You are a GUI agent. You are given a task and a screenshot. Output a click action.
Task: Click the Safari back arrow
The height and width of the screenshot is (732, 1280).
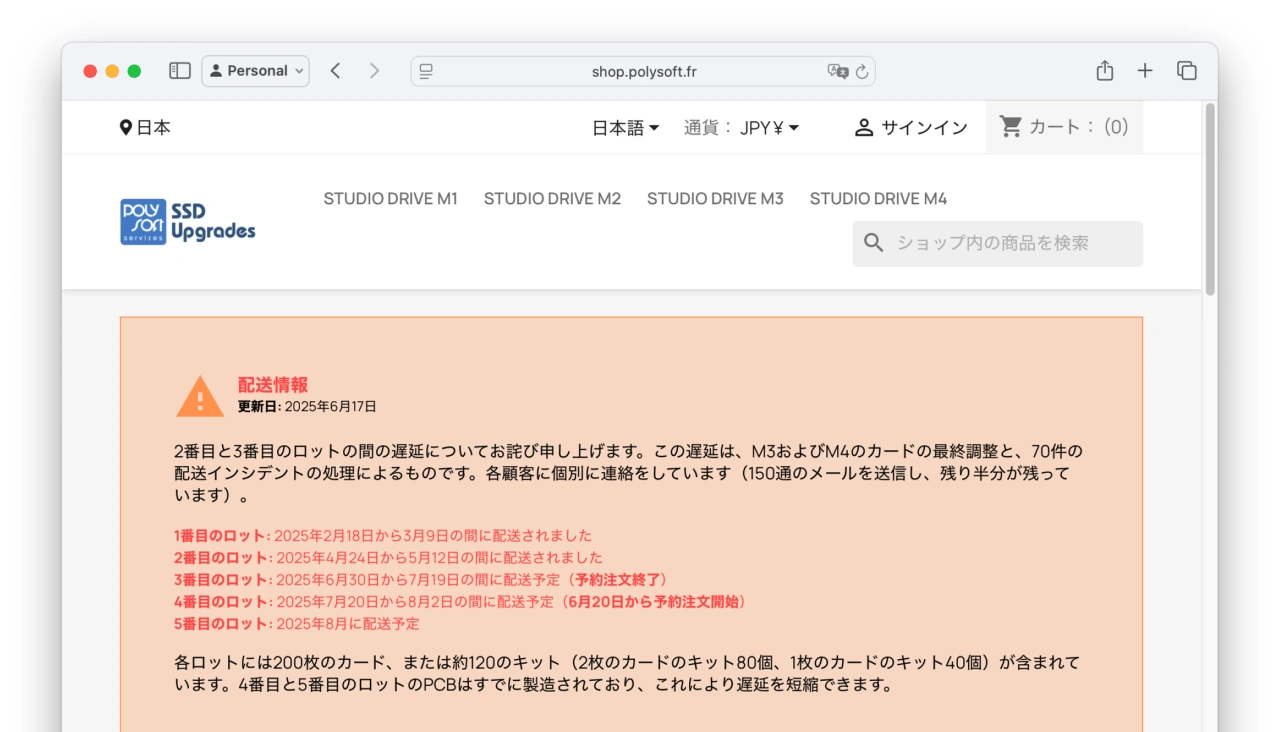pos(336,71)
